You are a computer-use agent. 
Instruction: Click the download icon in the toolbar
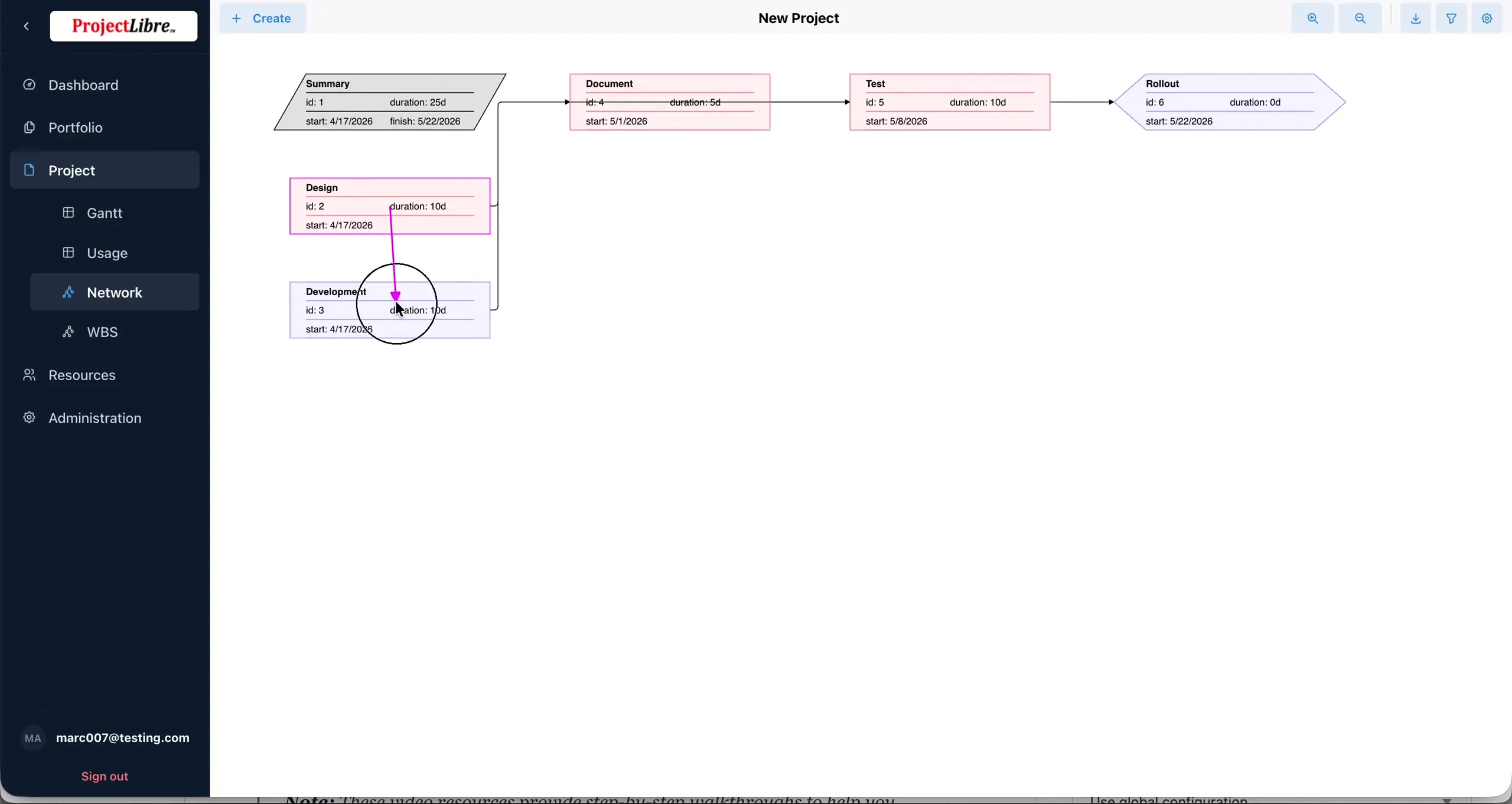tap(1416, 18)
